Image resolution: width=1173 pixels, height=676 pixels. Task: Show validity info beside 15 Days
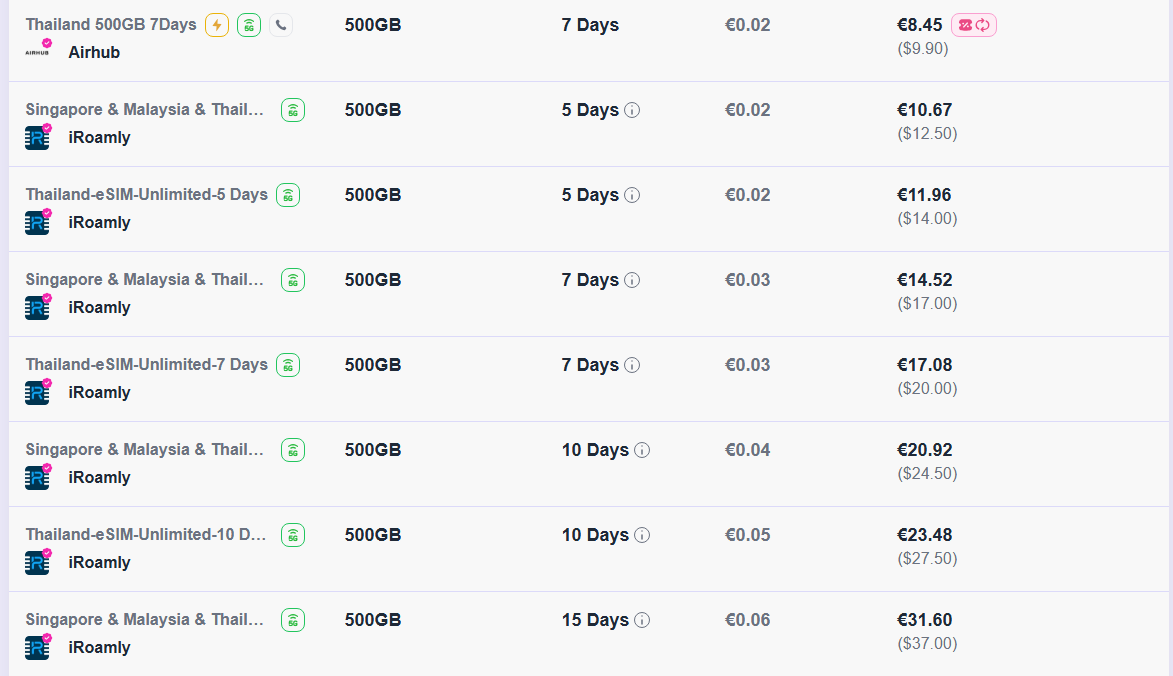[x=642, y=620]
